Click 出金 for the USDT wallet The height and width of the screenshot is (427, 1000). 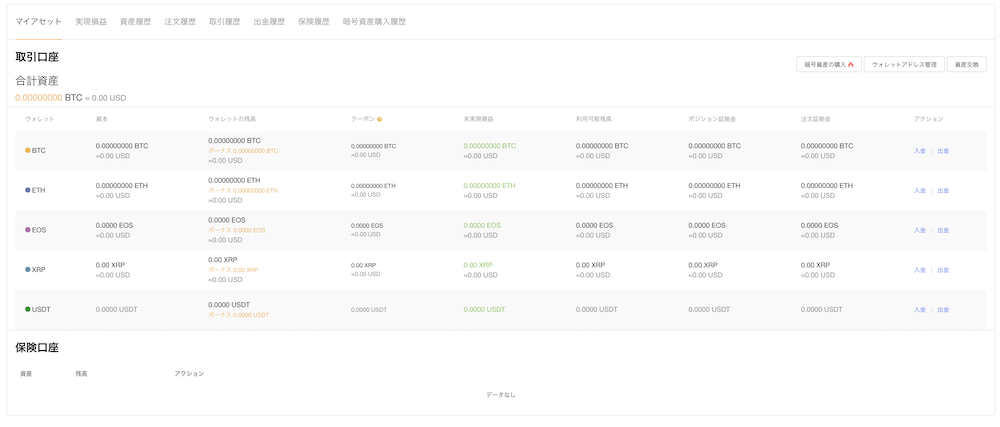(943, 309)
